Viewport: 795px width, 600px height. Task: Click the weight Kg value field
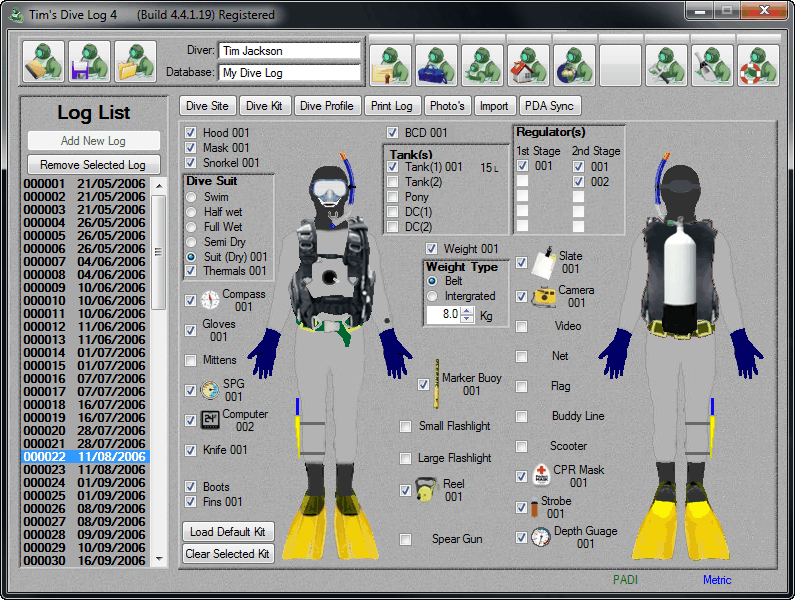pos(444,314)
